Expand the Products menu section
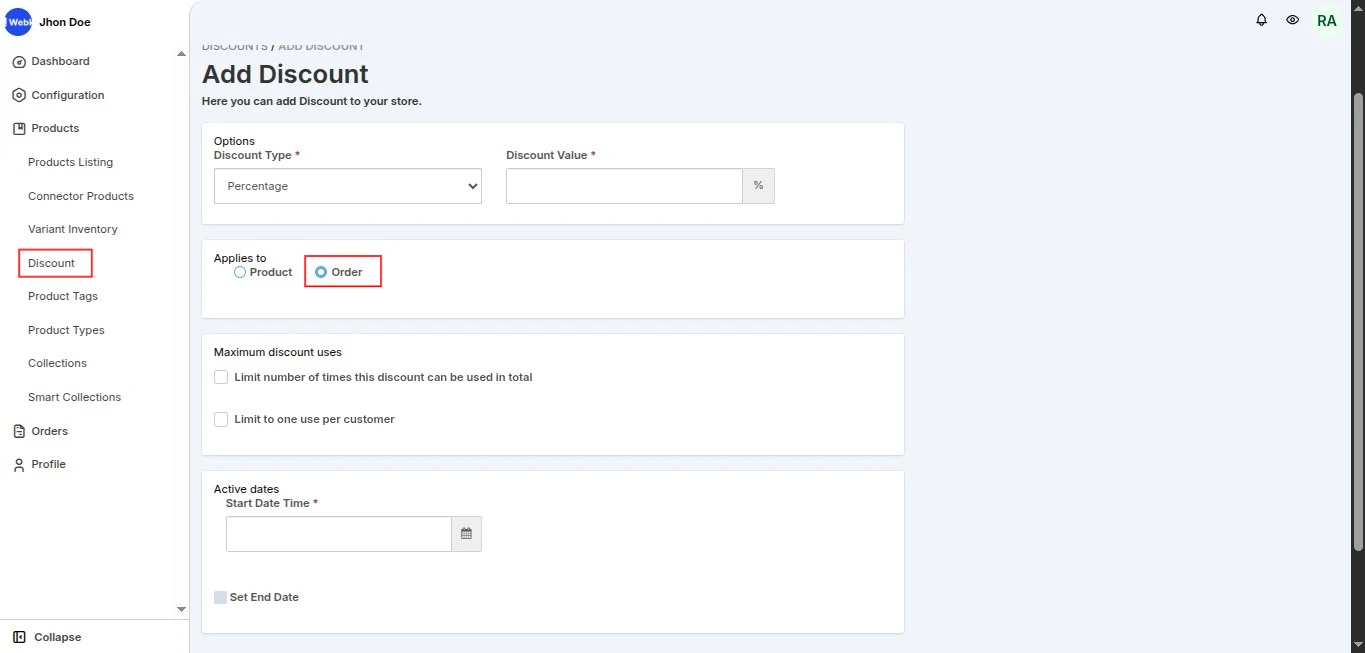1365x653 pixels. pos(55,128)
